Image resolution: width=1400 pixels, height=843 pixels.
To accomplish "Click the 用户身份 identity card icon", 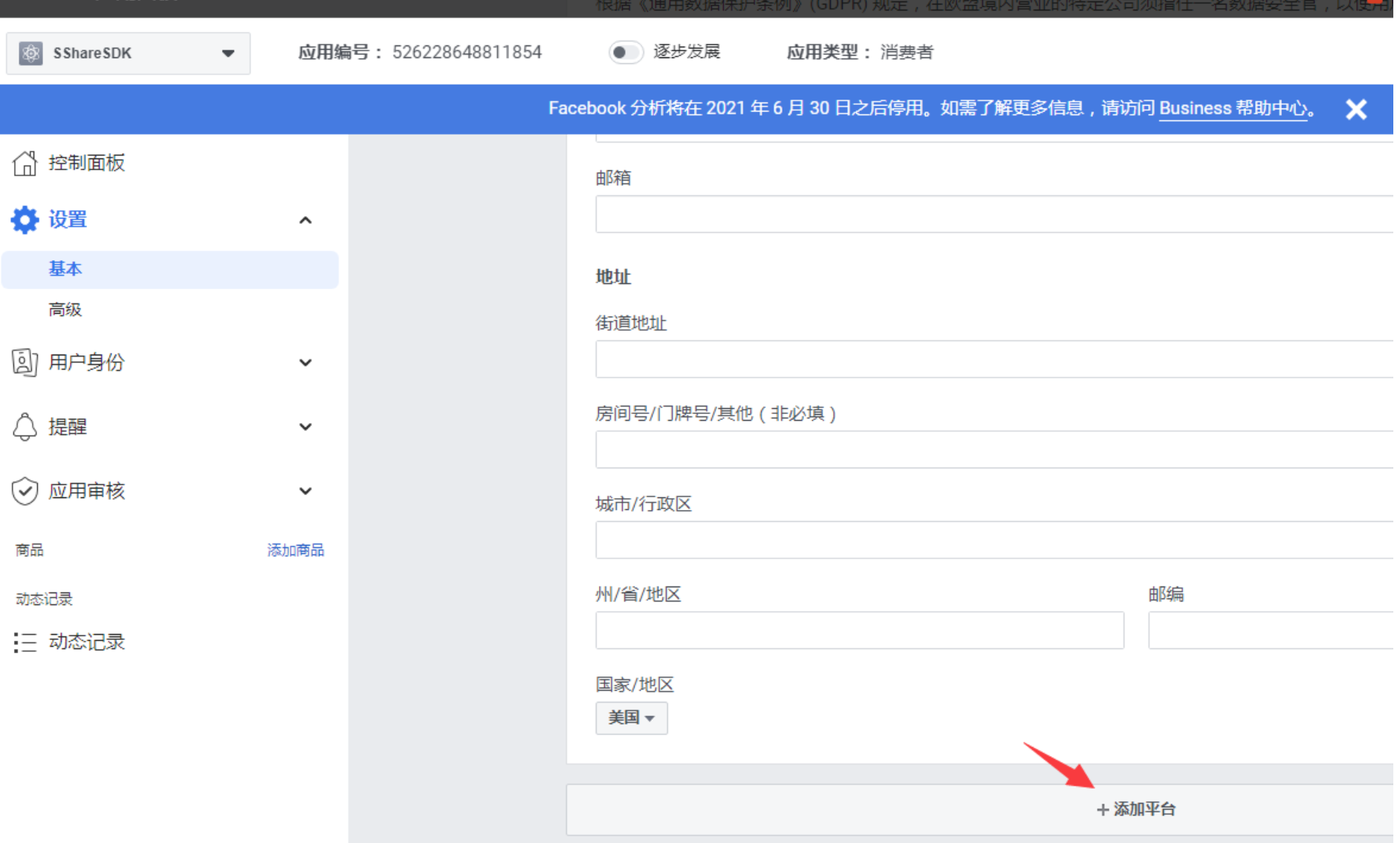I will pos(25,362).
